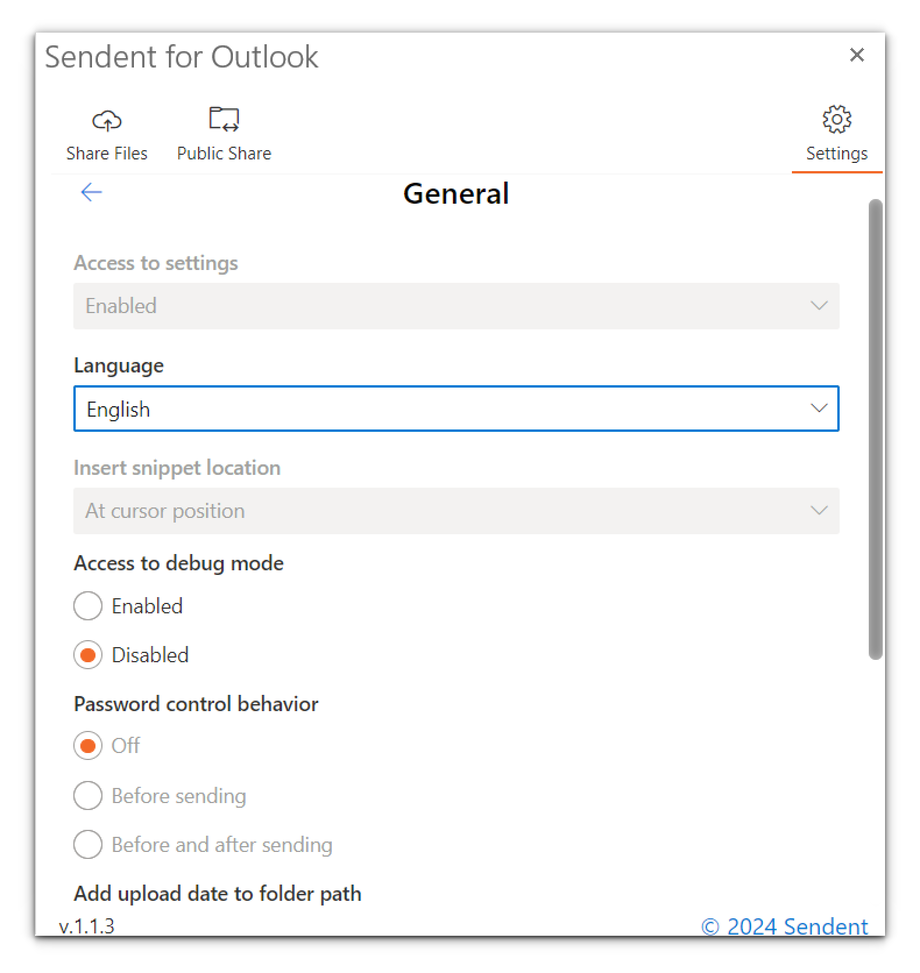This screenshot has height=973, width=920.
Task: Click the version number v.1.1.3 text
Action: pyautogui.click(x=87, y=927)
